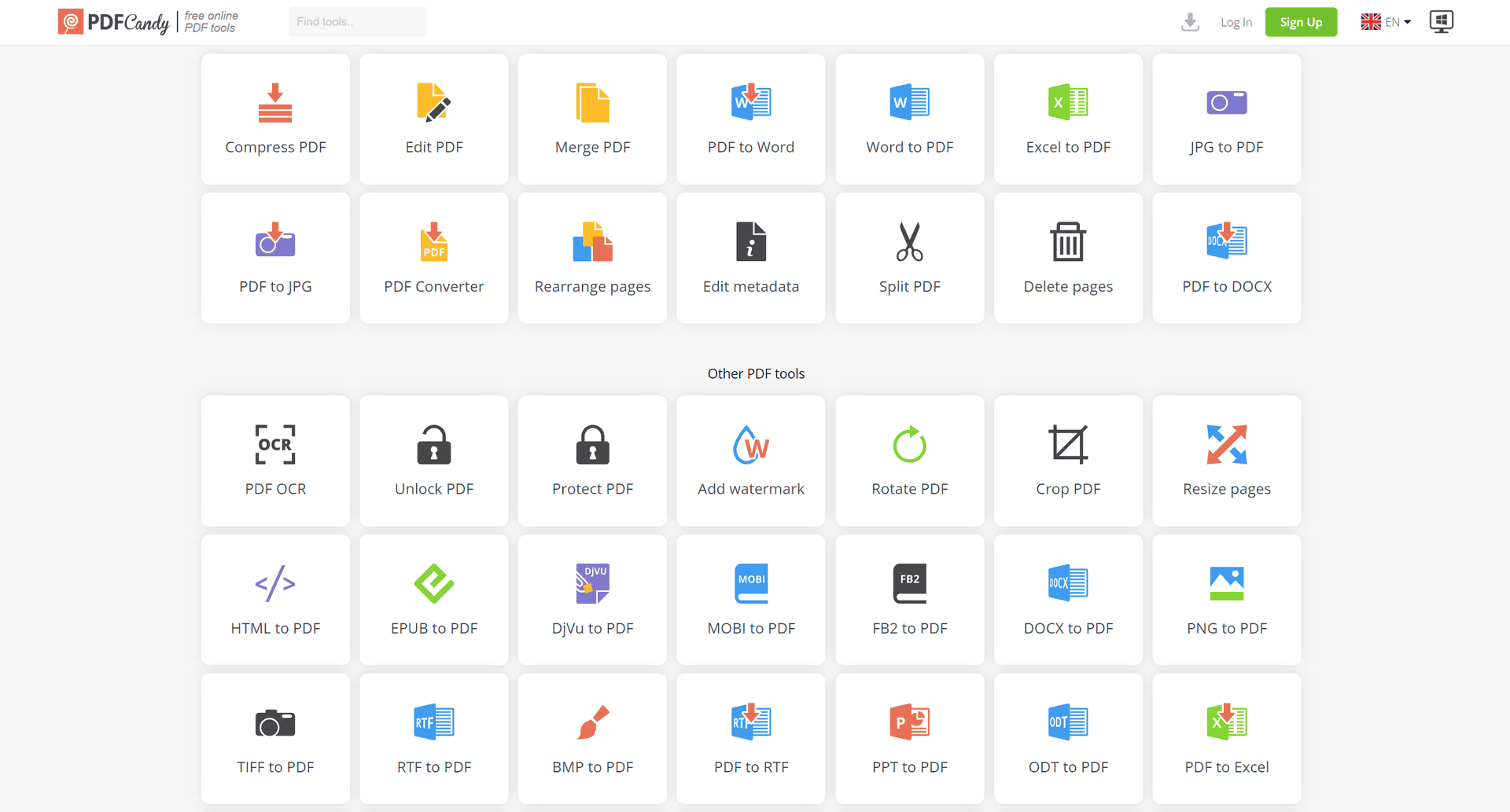Choose the HTML to PDF code icon
The width and height of the screenshot is (1510, 812).
(x=275, y=583)
